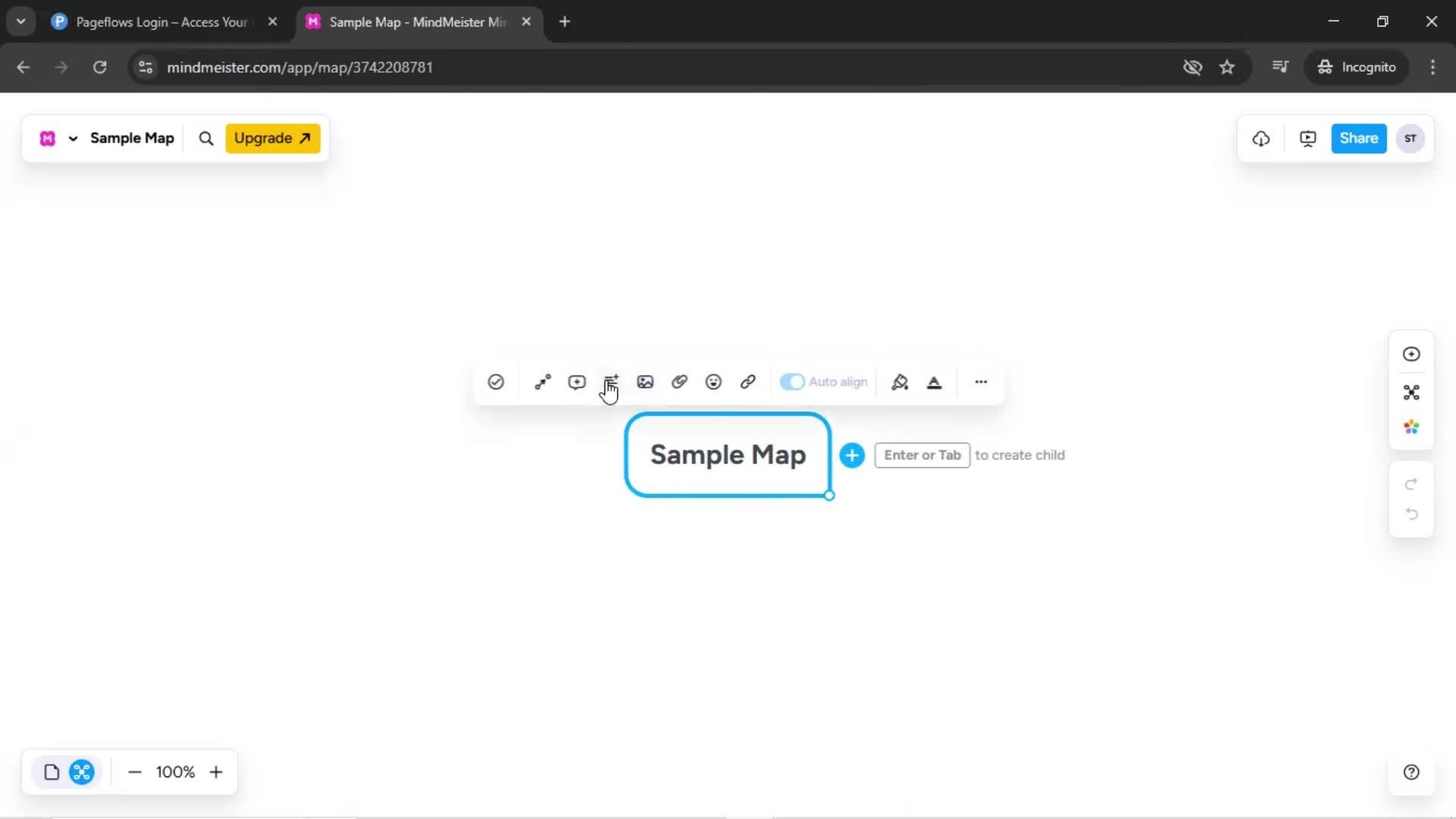Go forward with the browser forward arrow
Image resolution: width=1456 pixels, height=819 pixels.
pos(61,67)
